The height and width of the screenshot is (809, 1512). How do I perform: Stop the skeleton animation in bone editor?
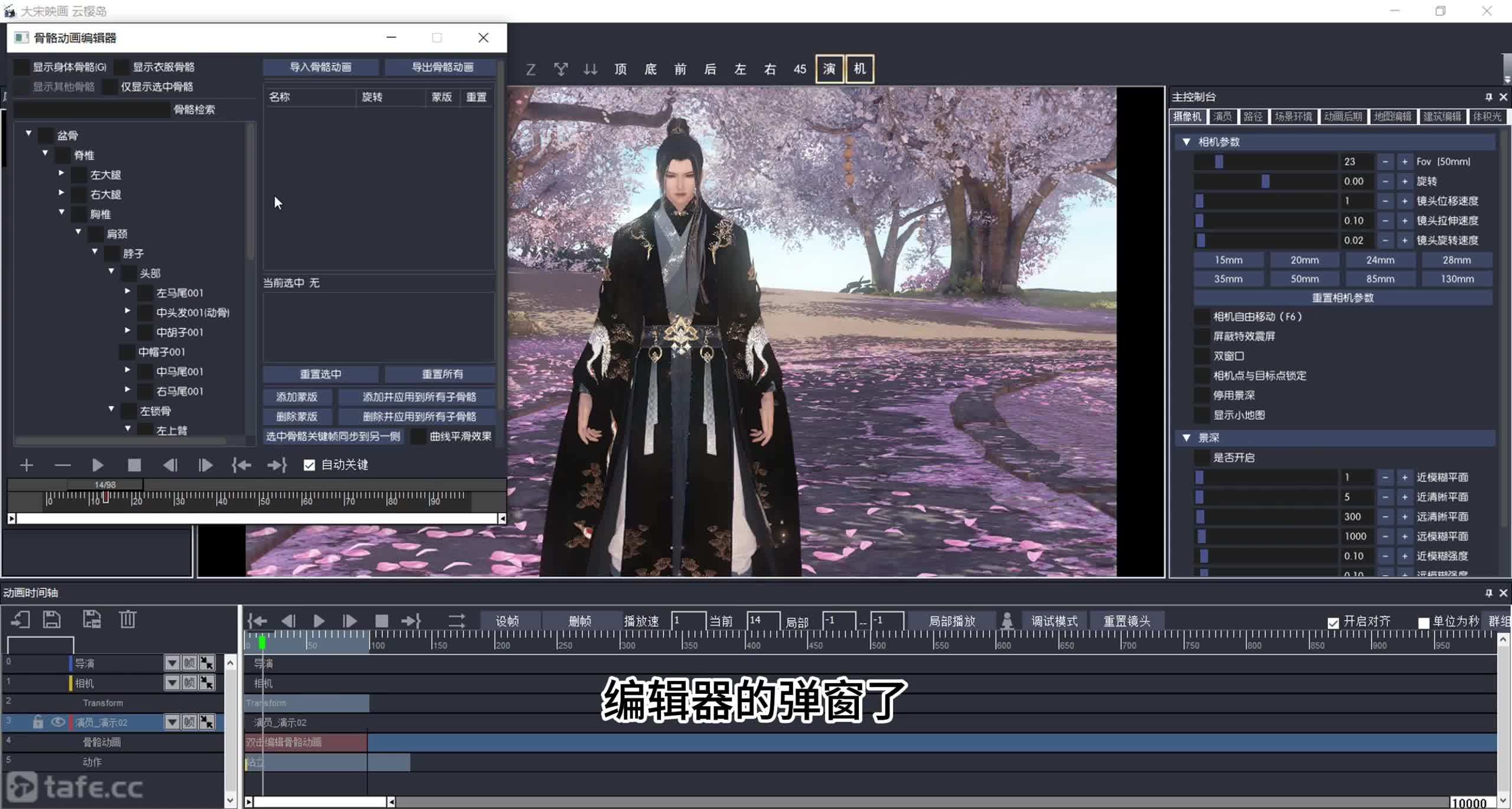coord(134,465)
